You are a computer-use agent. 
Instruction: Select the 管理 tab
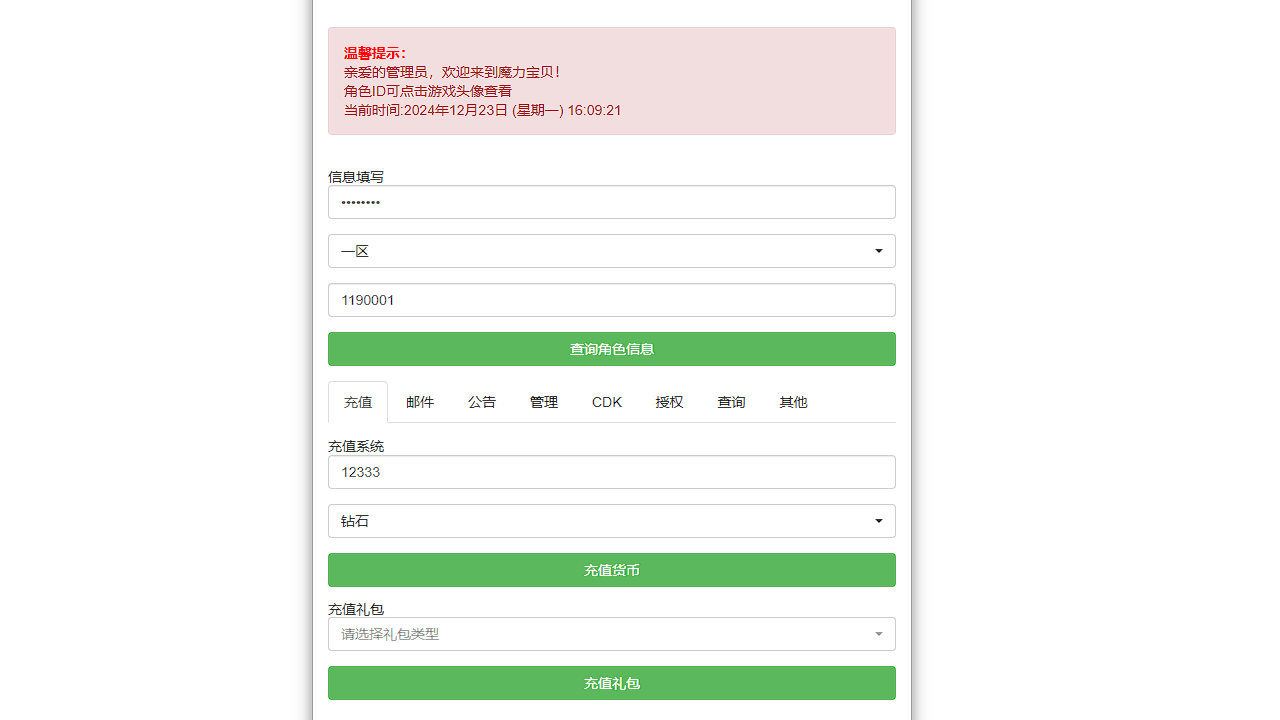coord(544,402)
